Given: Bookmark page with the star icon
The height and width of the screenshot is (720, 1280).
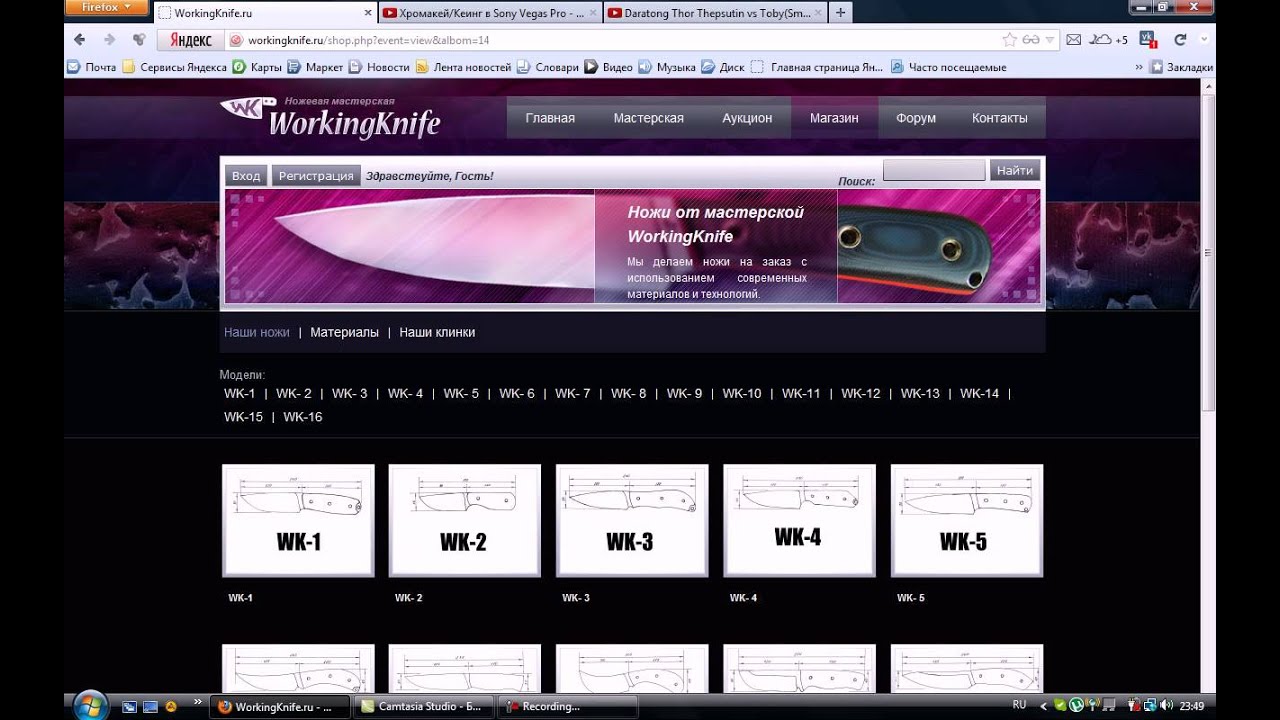Looking at the screenshot, I should click(1010, 40).
